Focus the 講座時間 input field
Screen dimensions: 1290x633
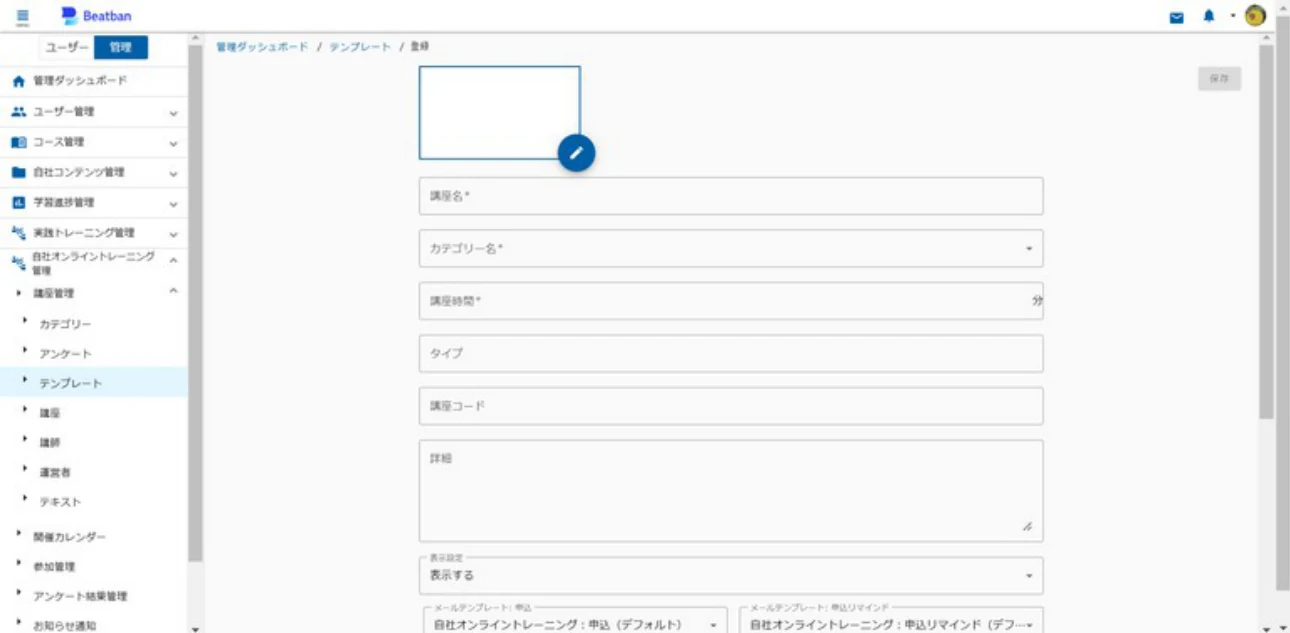coord(731,301)
